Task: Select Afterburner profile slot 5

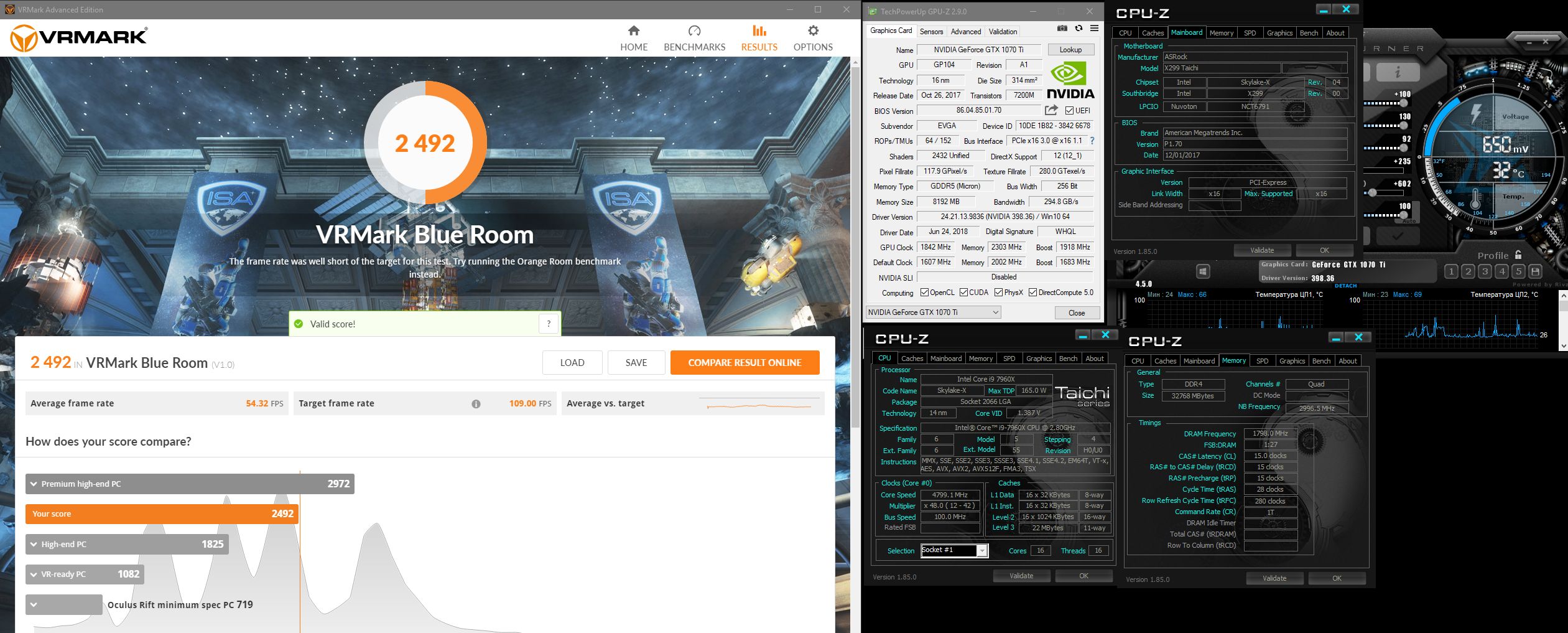Action: click(x=1518, y=271)
